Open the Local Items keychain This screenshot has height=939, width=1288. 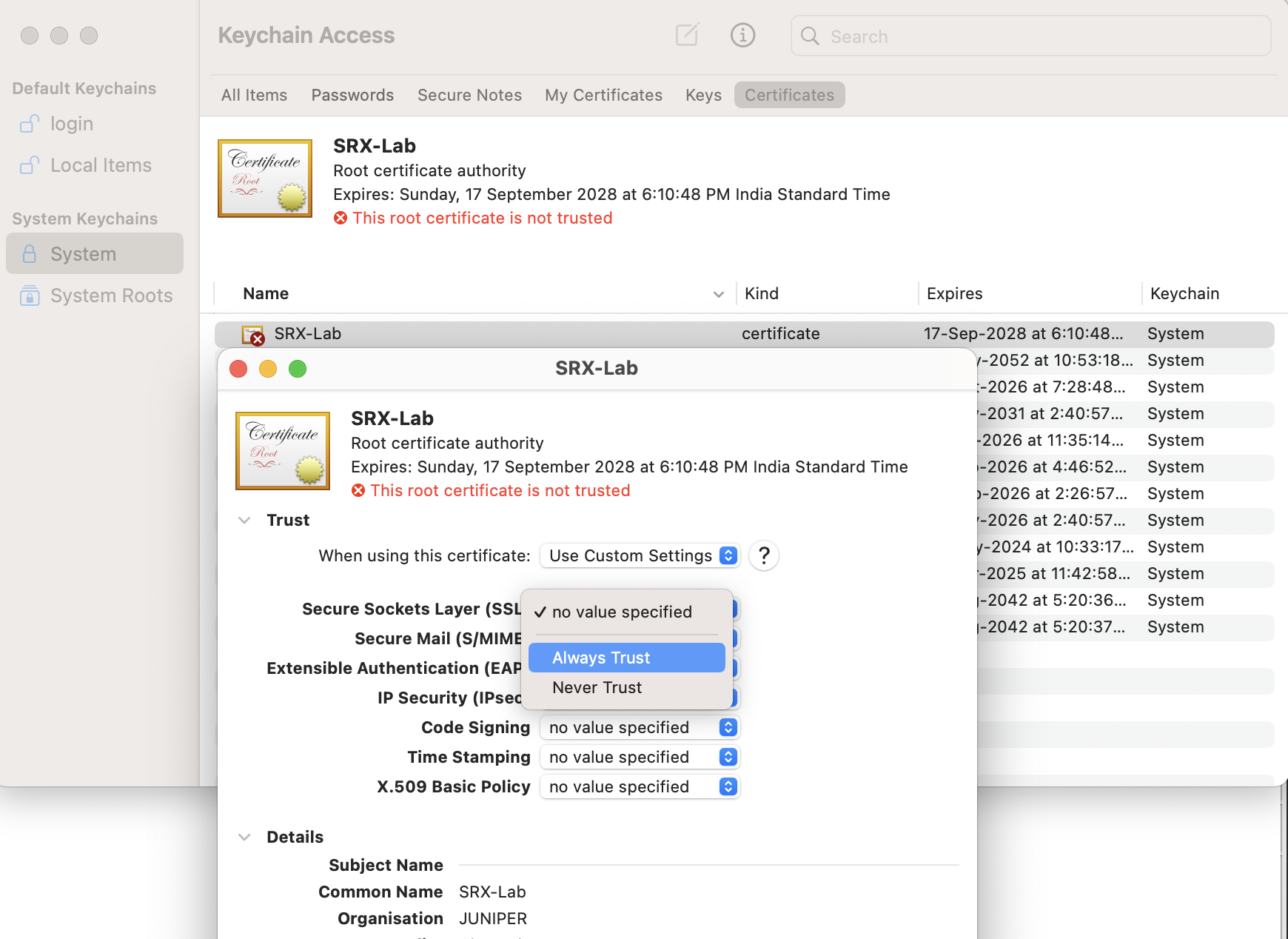[100, 165]
